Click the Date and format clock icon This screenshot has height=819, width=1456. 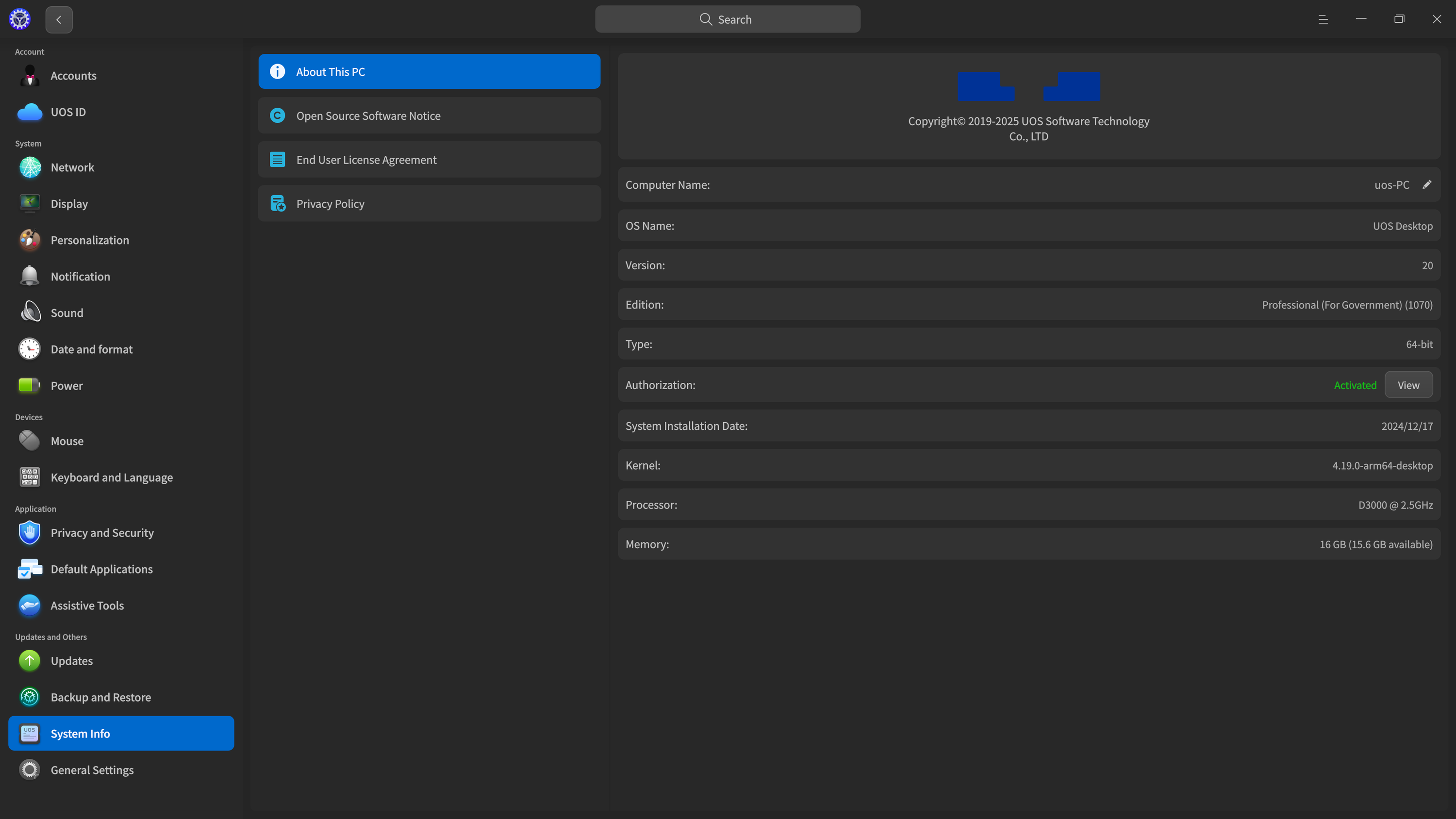click(x=30, y=349)
